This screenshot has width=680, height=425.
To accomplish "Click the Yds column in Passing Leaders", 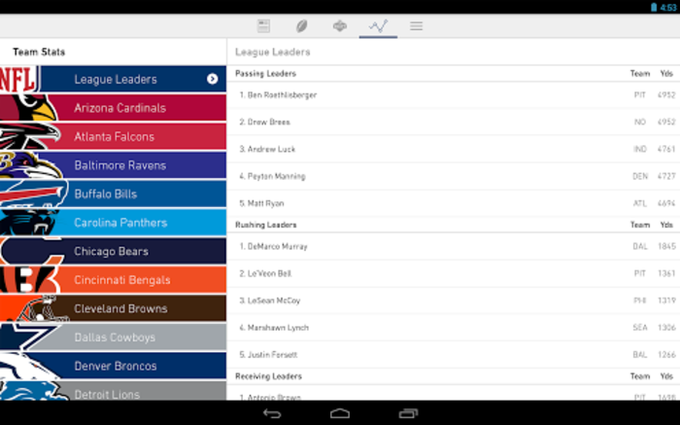I will tap(667, 73).
